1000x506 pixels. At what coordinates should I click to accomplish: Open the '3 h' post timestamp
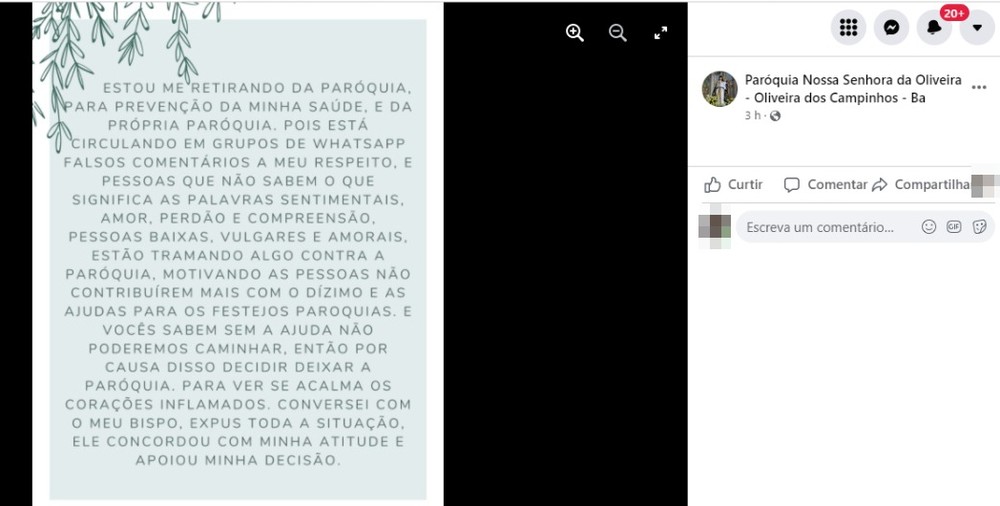pos(753,116)
